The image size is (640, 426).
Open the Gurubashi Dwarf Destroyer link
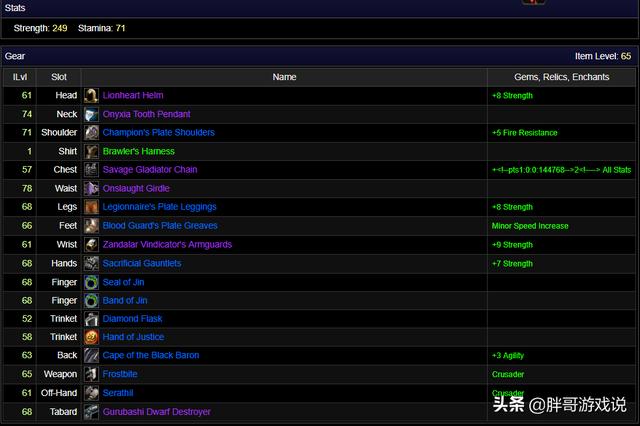point(157,412)
